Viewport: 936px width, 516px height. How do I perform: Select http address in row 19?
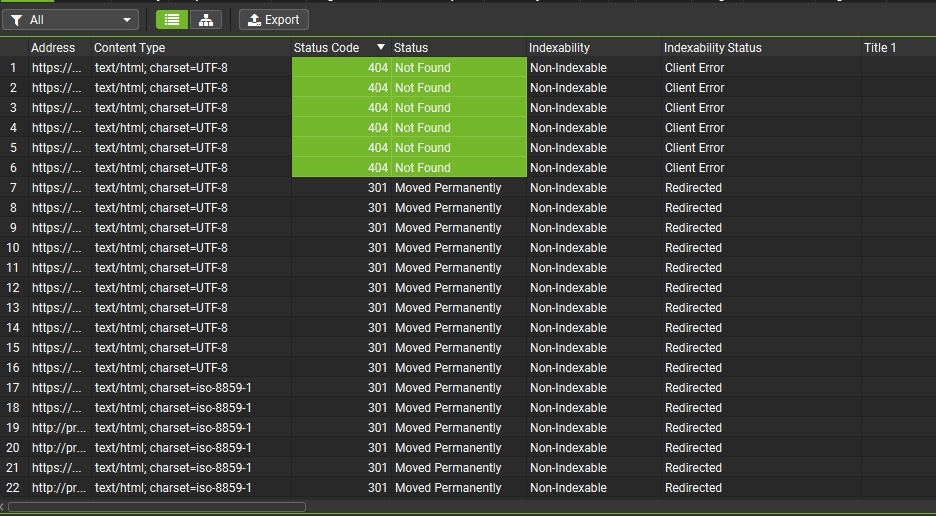click(60, 428)
